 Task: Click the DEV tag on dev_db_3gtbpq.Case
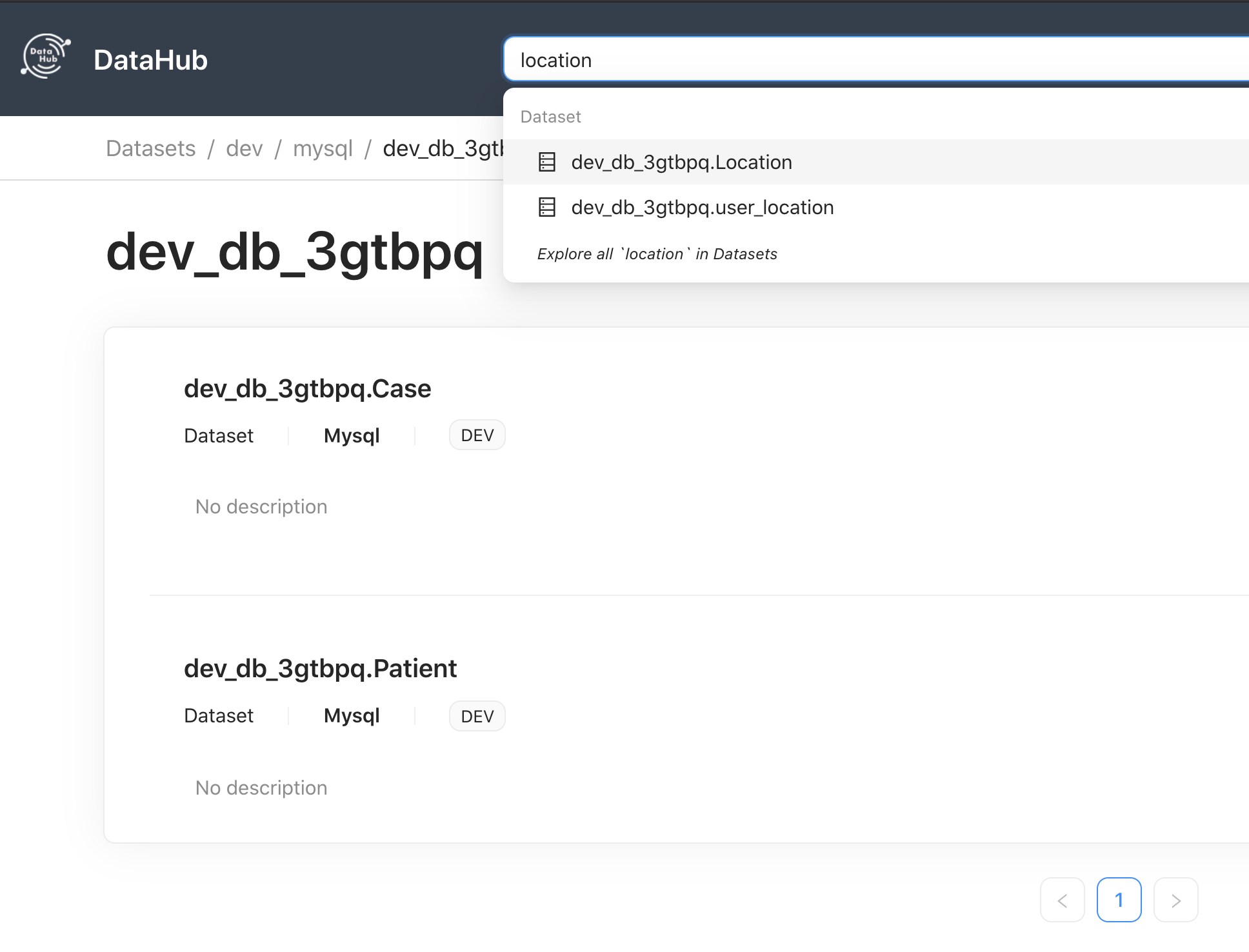(x=477, y=435)
